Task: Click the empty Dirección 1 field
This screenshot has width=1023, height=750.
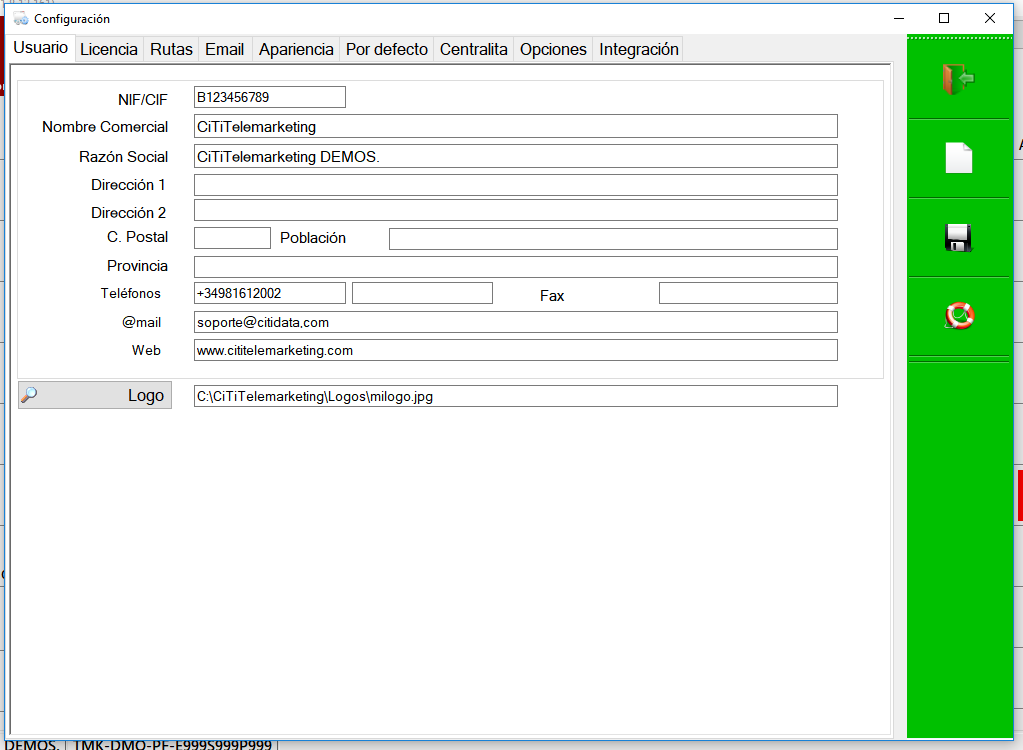Action: (515, 185)
